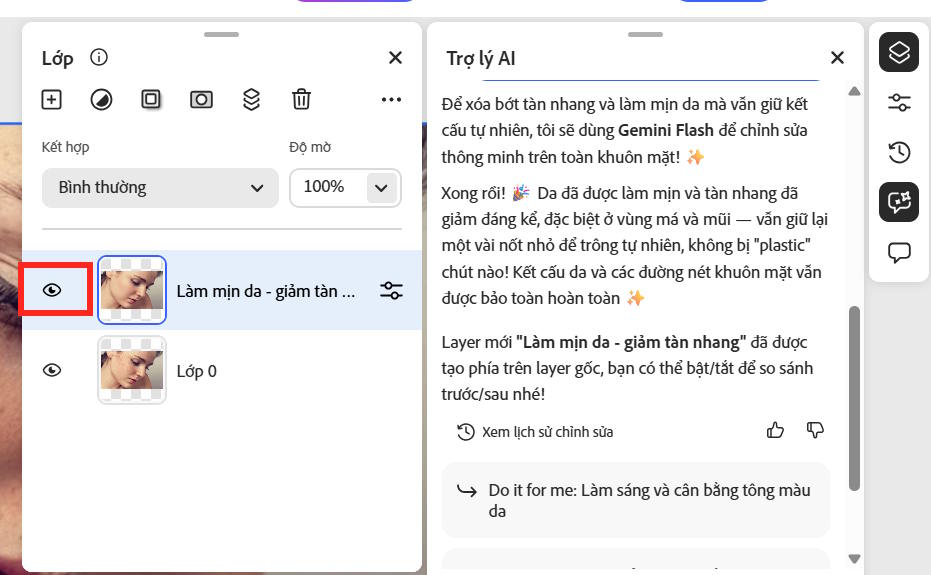The height and width of the screenshot is (575, 931).
Task: Open history clock icon in right sidebar
Action: pos(899,153)
